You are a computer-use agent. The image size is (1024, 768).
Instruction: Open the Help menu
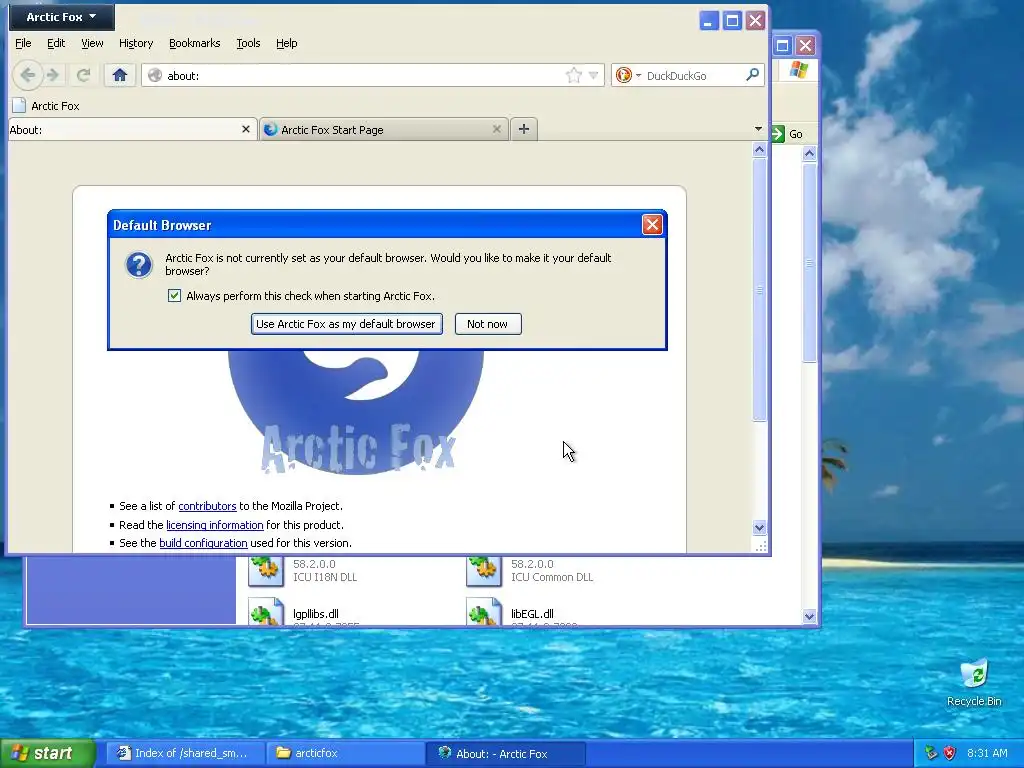point(287,43)
